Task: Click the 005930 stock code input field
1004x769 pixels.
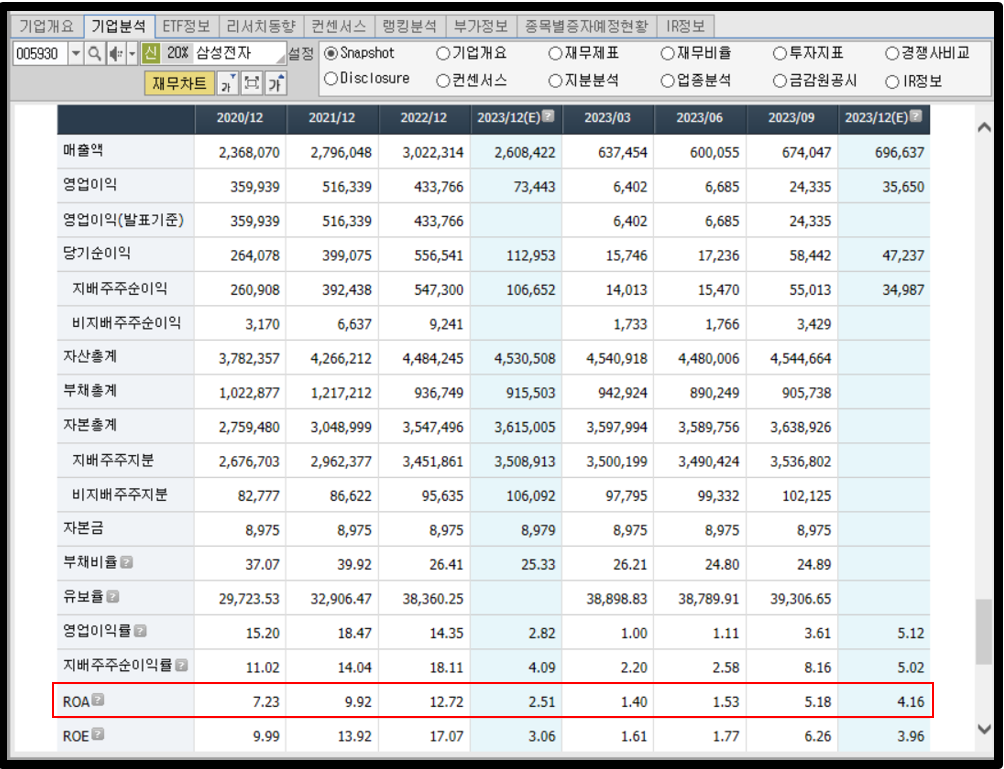Action: 40,53
